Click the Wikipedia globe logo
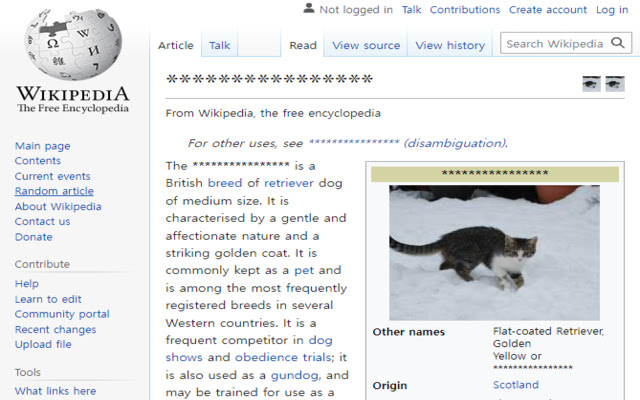Viewport: 640px width, 400px height. point(73,44)
